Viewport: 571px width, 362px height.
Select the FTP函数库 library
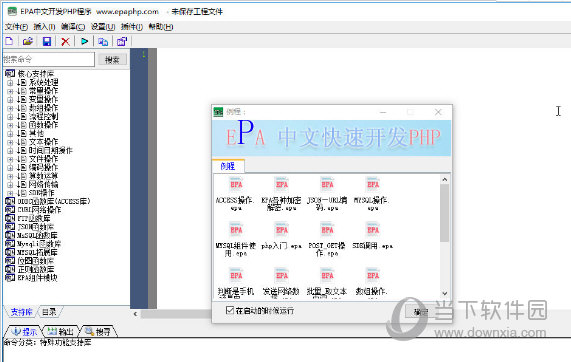[x=28, y=218]
